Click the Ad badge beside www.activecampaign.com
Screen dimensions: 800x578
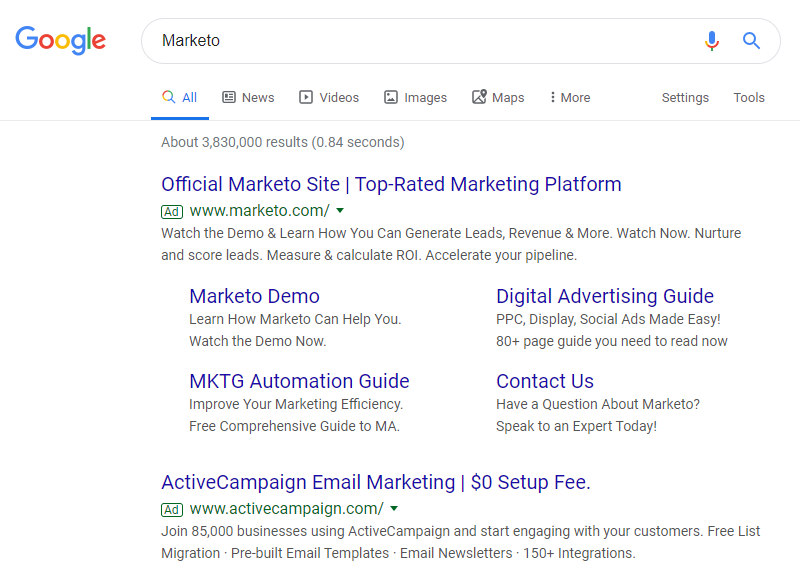(172, 510)
